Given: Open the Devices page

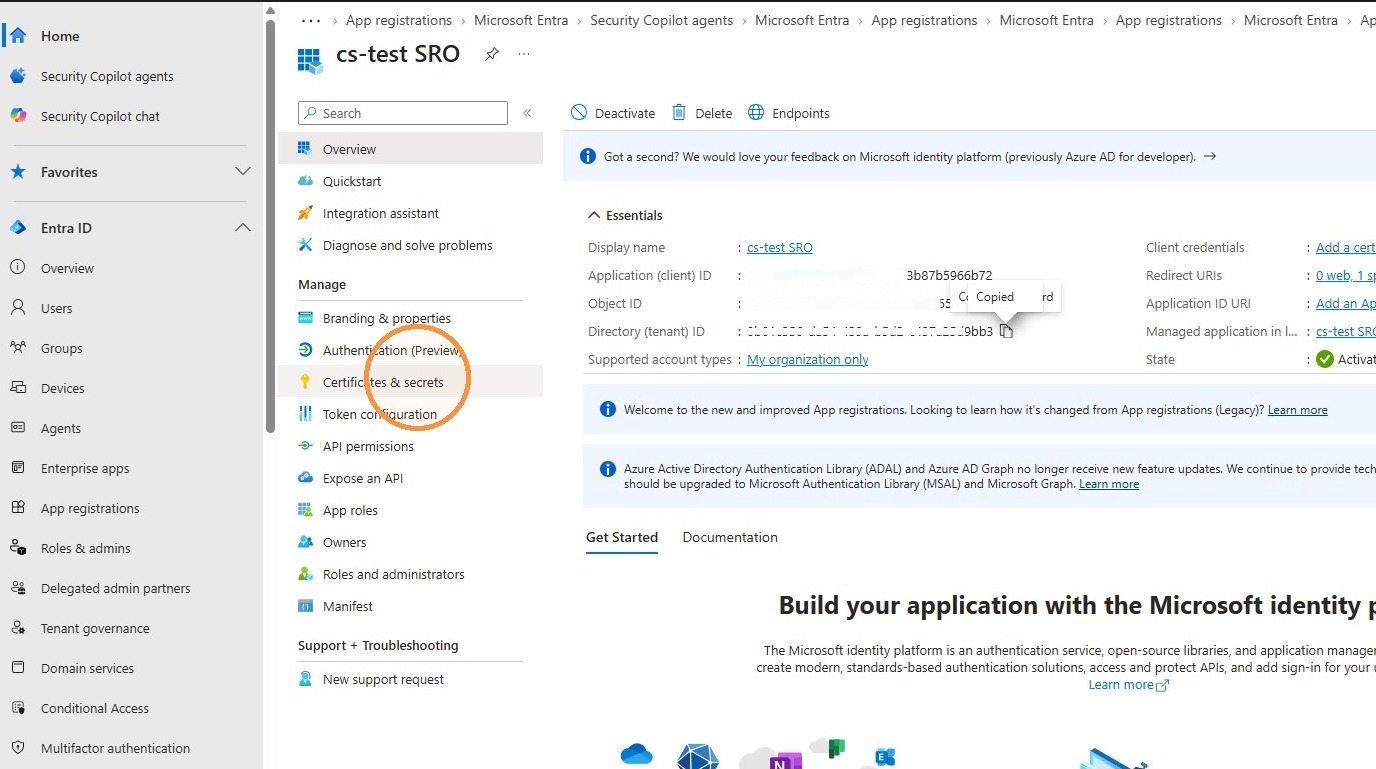Looking at the screenshot, I should pyautogui.click(x=62, y=388).
